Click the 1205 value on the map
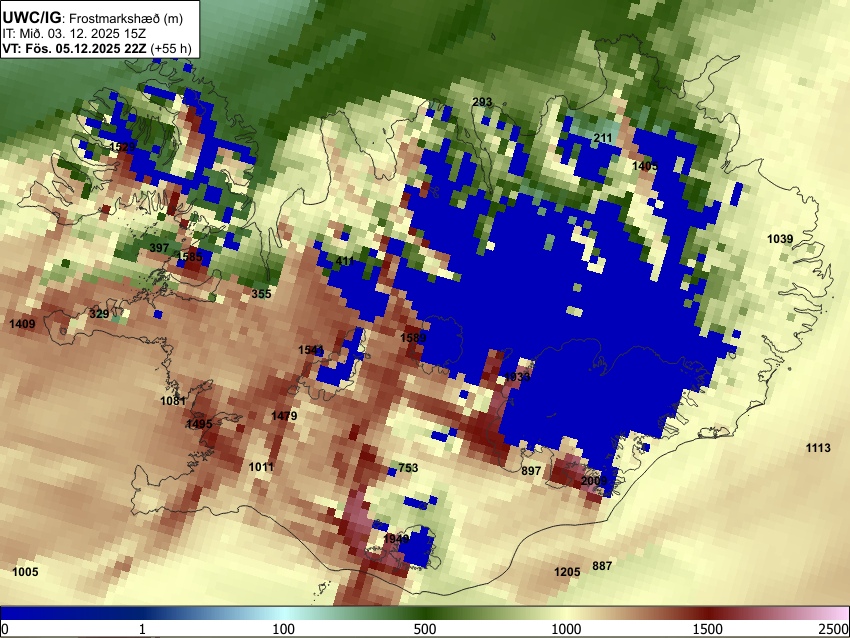 click(x=567, y=572)
